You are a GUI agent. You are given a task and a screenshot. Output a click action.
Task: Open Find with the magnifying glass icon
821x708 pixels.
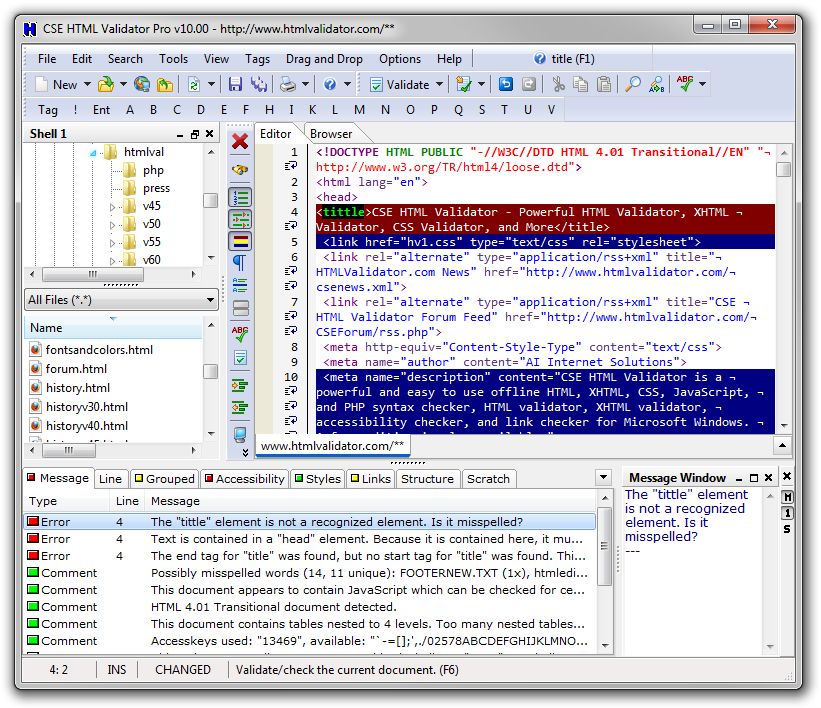(x=632, y=85)
